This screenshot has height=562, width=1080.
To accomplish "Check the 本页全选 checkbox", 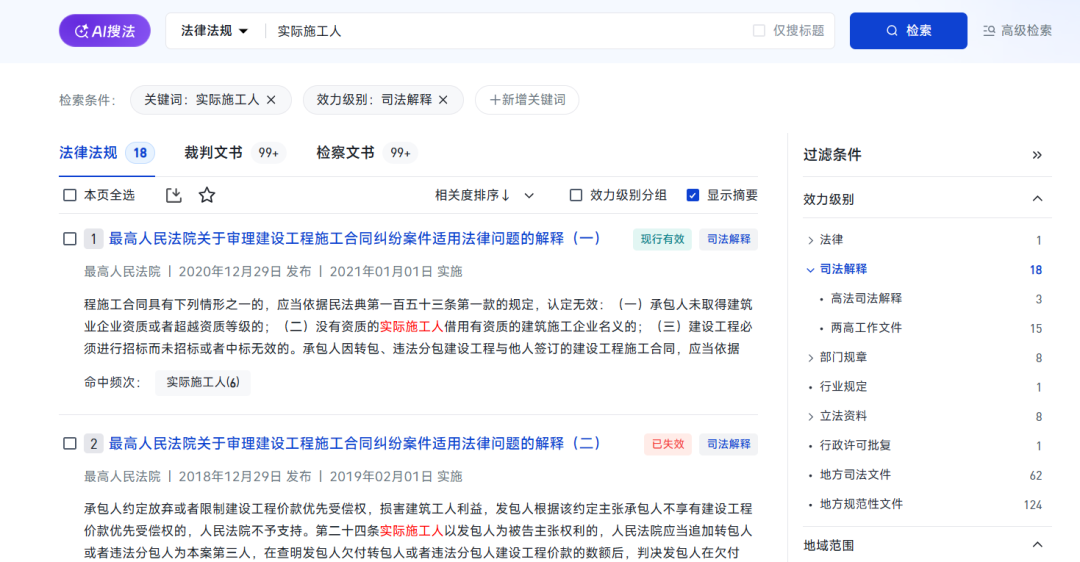I will coord(70,196).
